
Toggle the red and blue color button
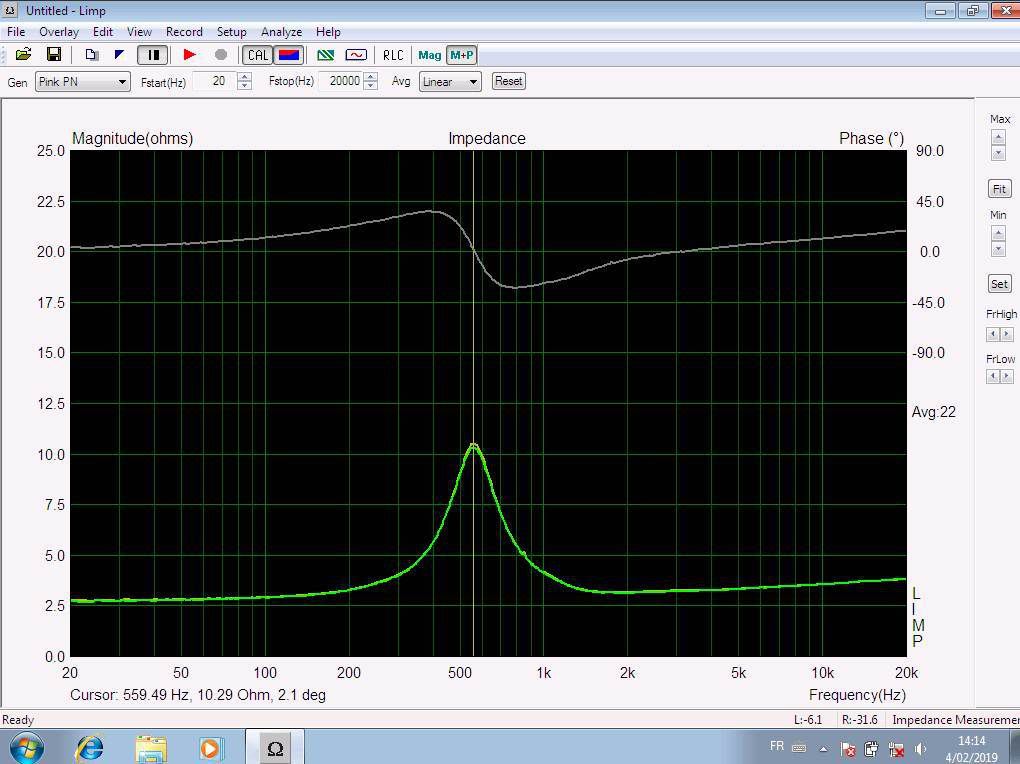(289, 55)
